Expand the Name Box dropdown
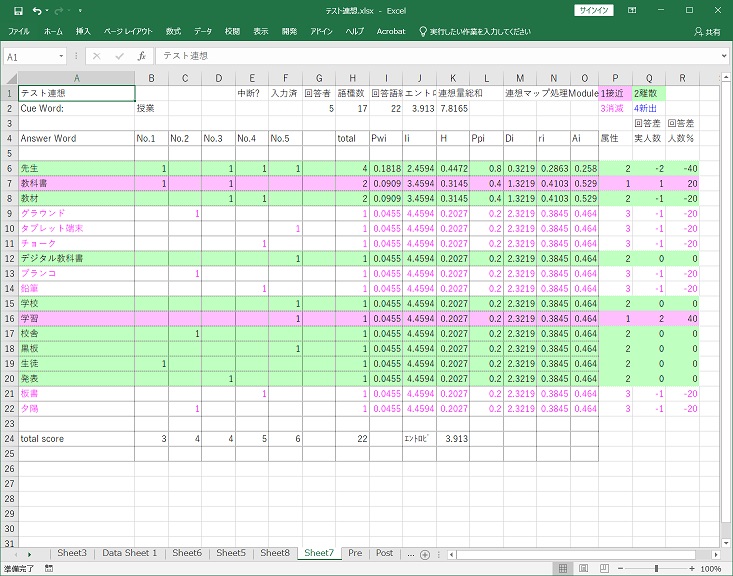This screenshot has width=733, height=576. point(61,57)
